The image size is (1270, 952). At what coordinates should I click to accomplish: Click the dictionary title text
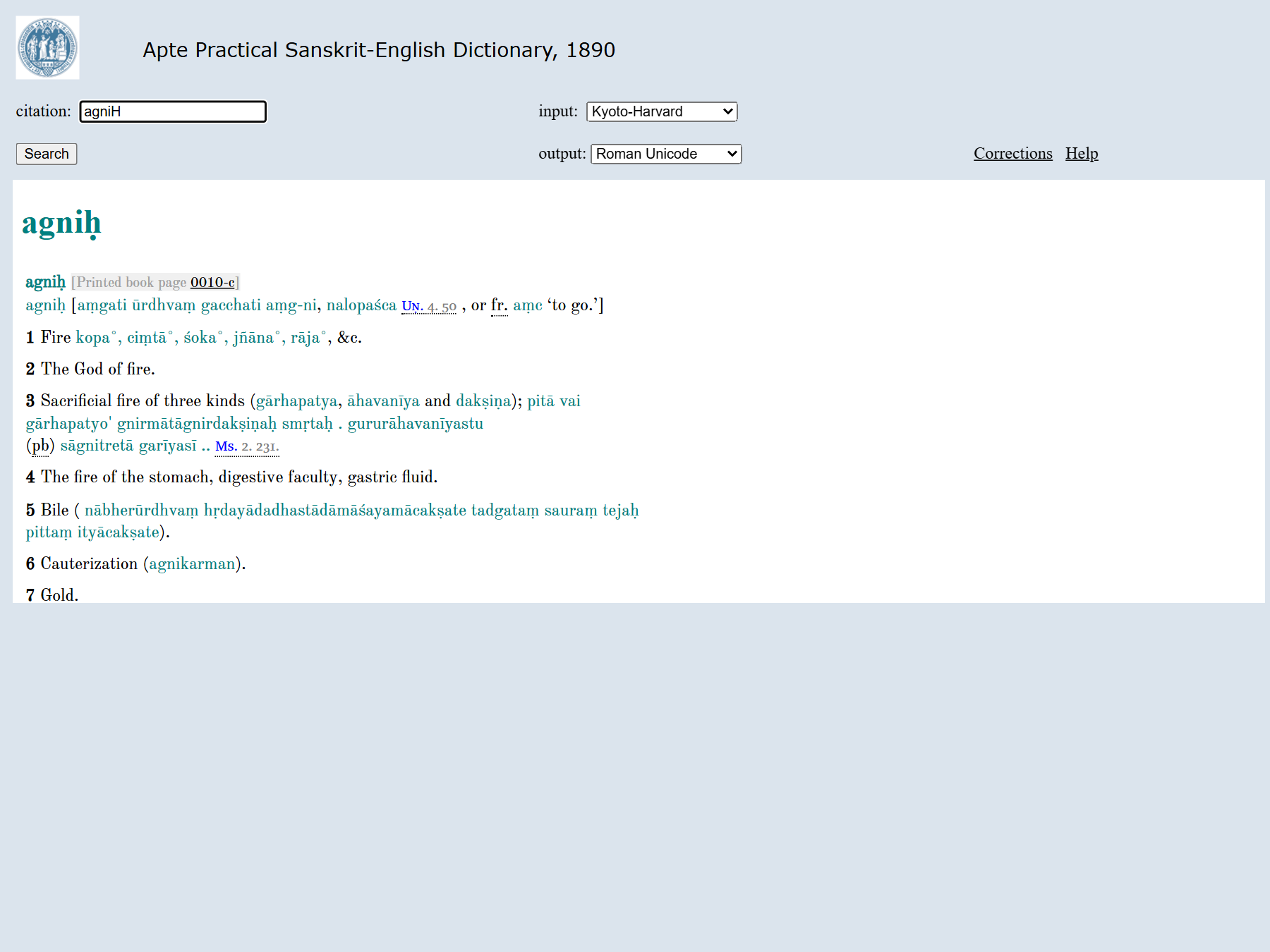pyautogui.click(x=379, y=50)
